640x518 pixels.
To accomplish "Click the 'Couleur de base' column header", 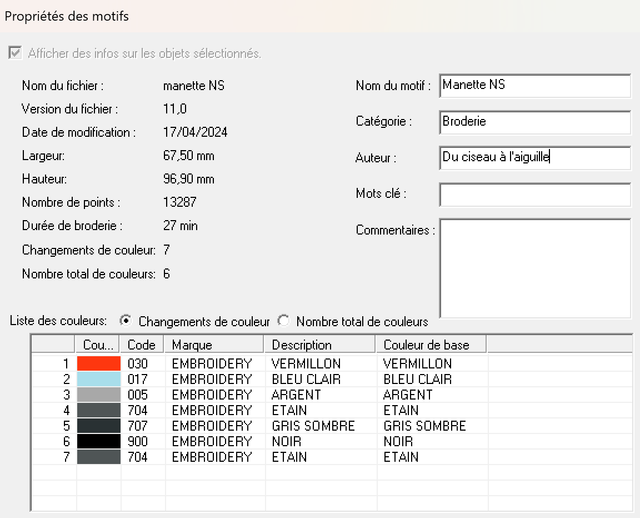I will click(x=432, y=345).
